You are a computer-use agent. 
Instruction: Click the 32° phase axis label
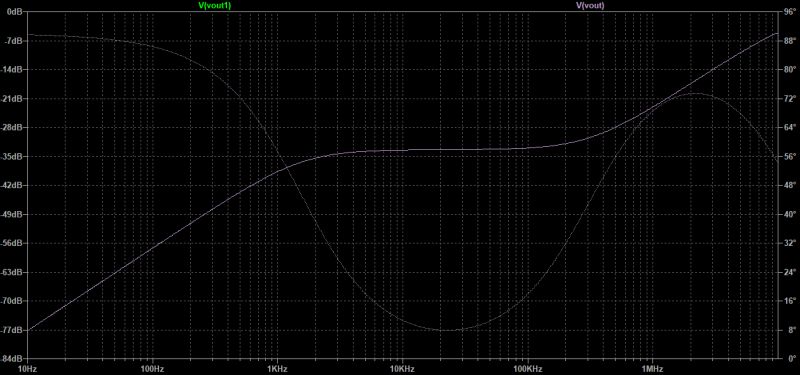(x=789, y=243)
